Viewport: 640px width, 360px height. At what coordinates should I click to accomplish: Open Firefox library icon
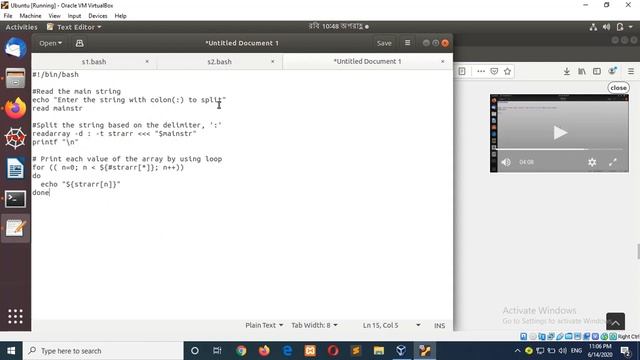(x=582, y=71)
